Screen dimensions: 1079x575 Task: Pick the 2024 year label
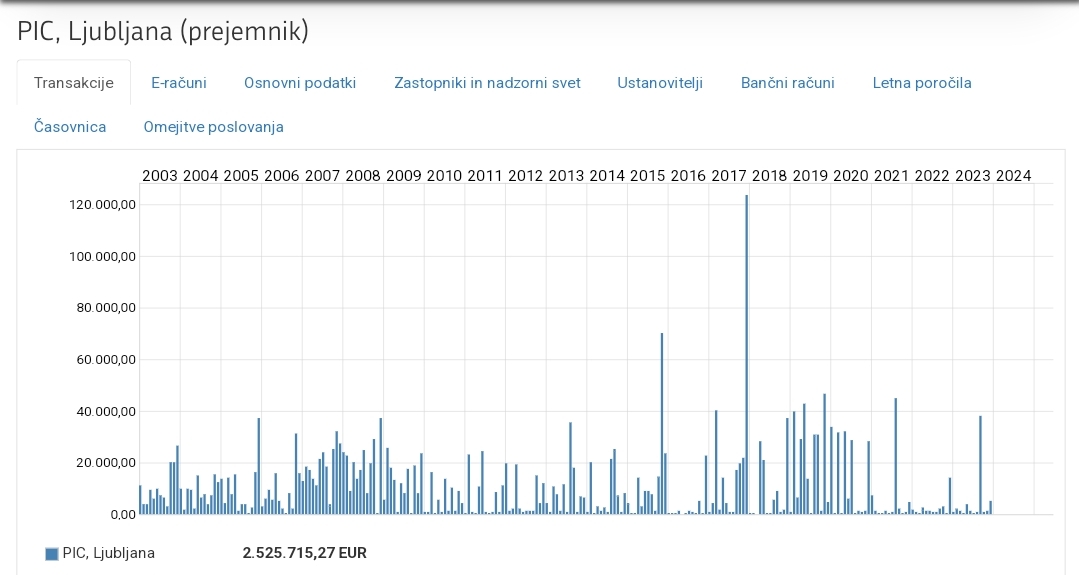(1013, 176)
